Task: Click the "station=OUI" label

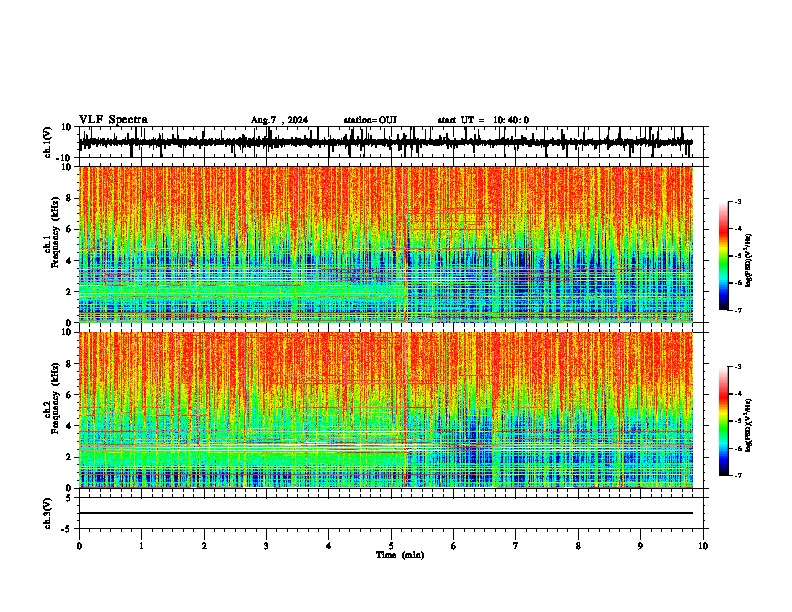Action: coord(370,120)
